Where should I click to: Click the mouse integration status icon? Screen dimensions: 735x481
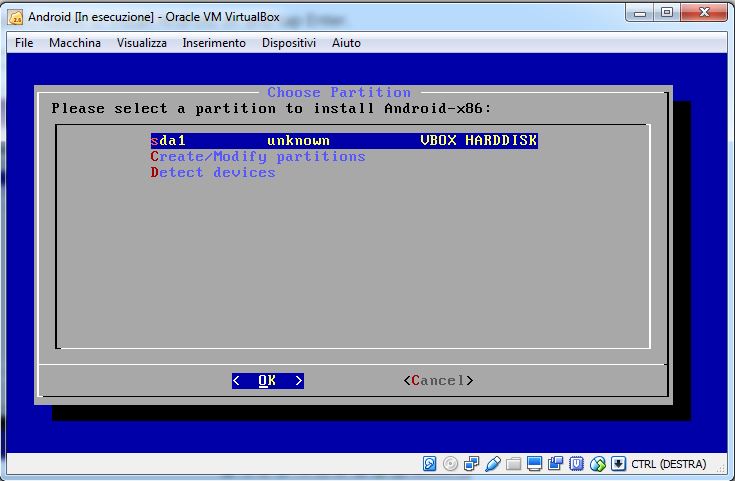pos(598,464)
